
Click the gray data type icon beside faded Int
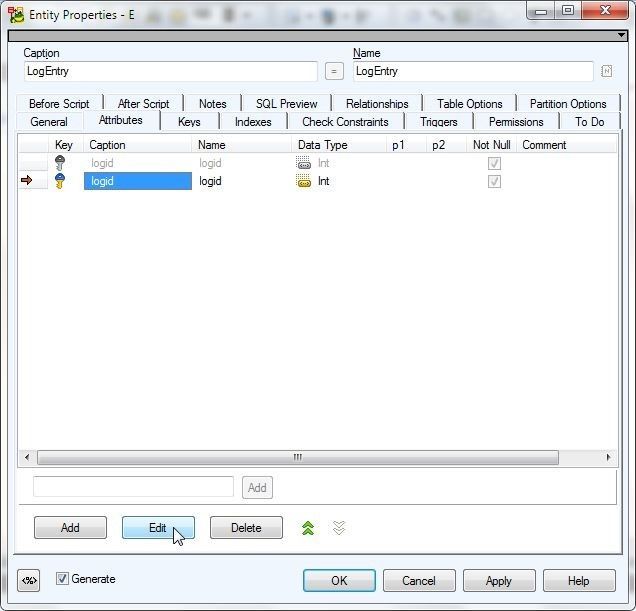click(303, 163)
